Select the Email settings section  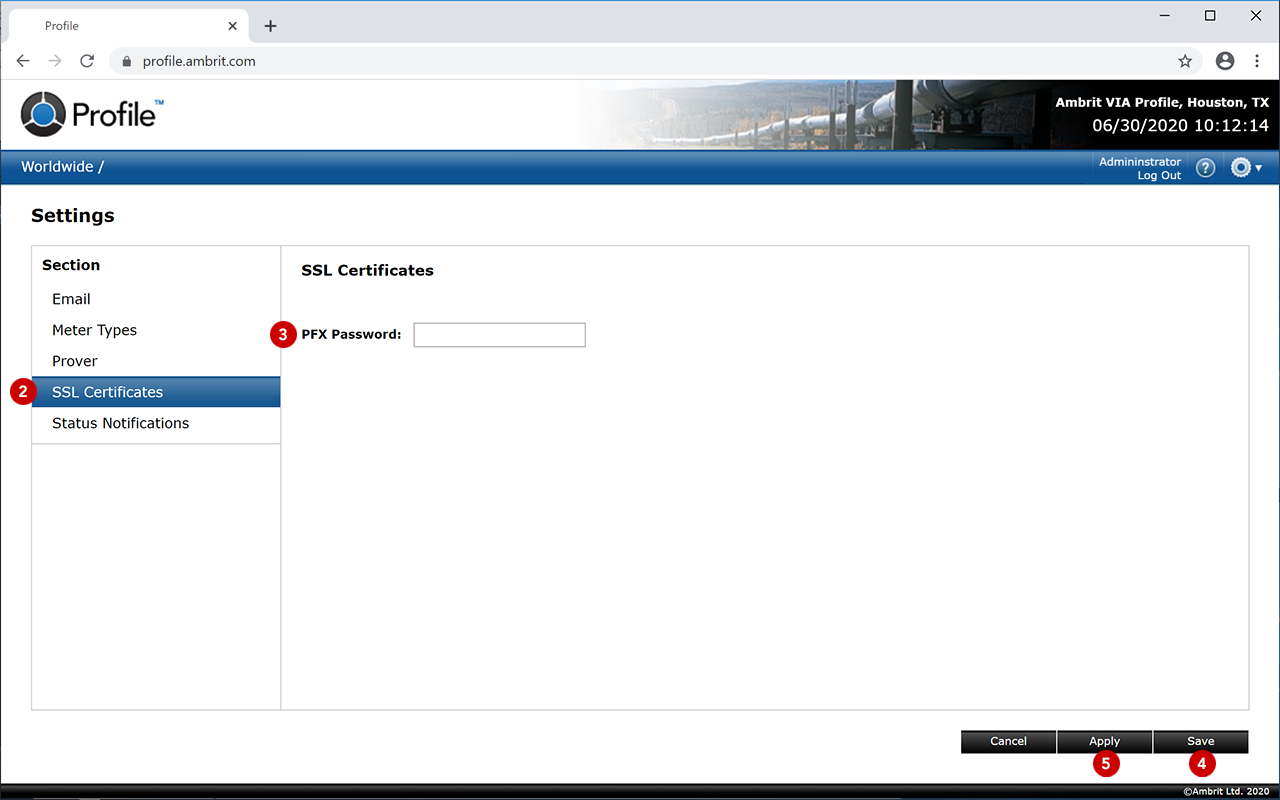(156, 299)
